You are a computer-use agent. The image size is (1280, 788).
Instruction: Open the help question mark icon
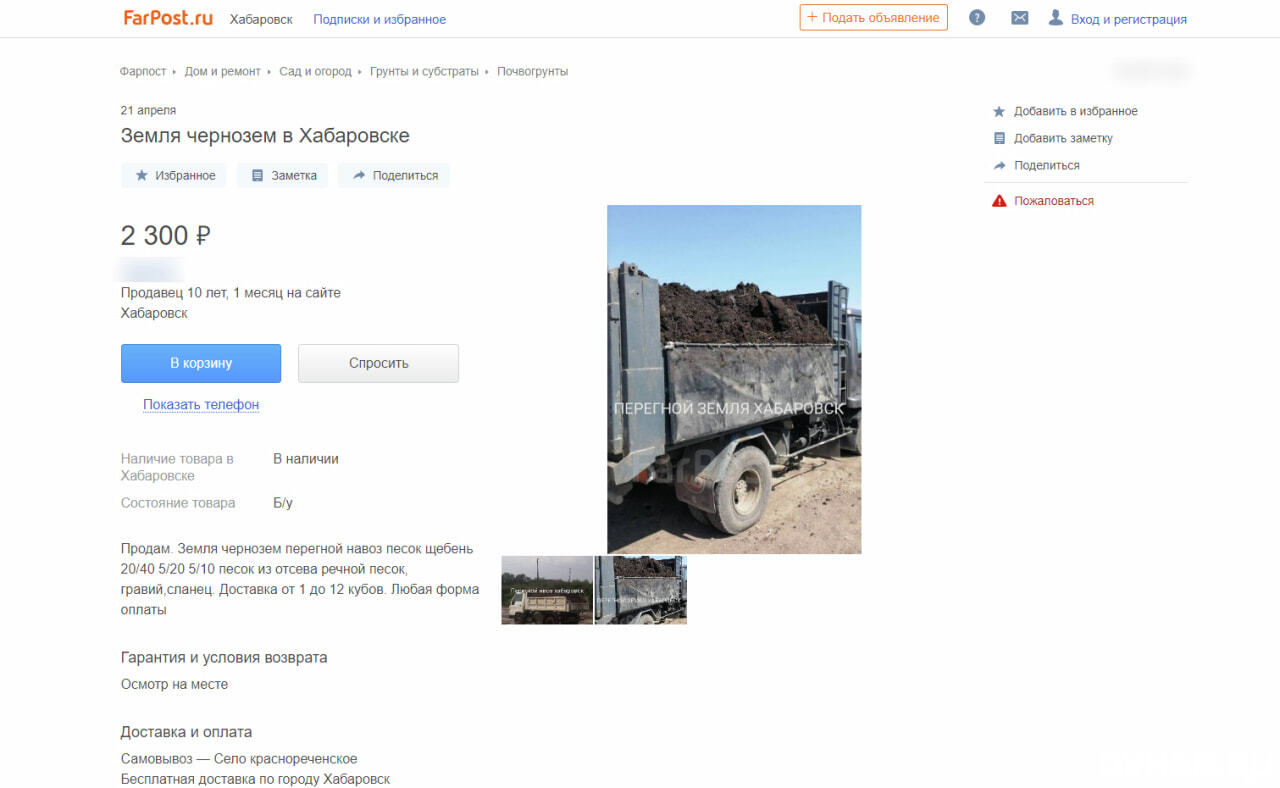tap(977, 18)
